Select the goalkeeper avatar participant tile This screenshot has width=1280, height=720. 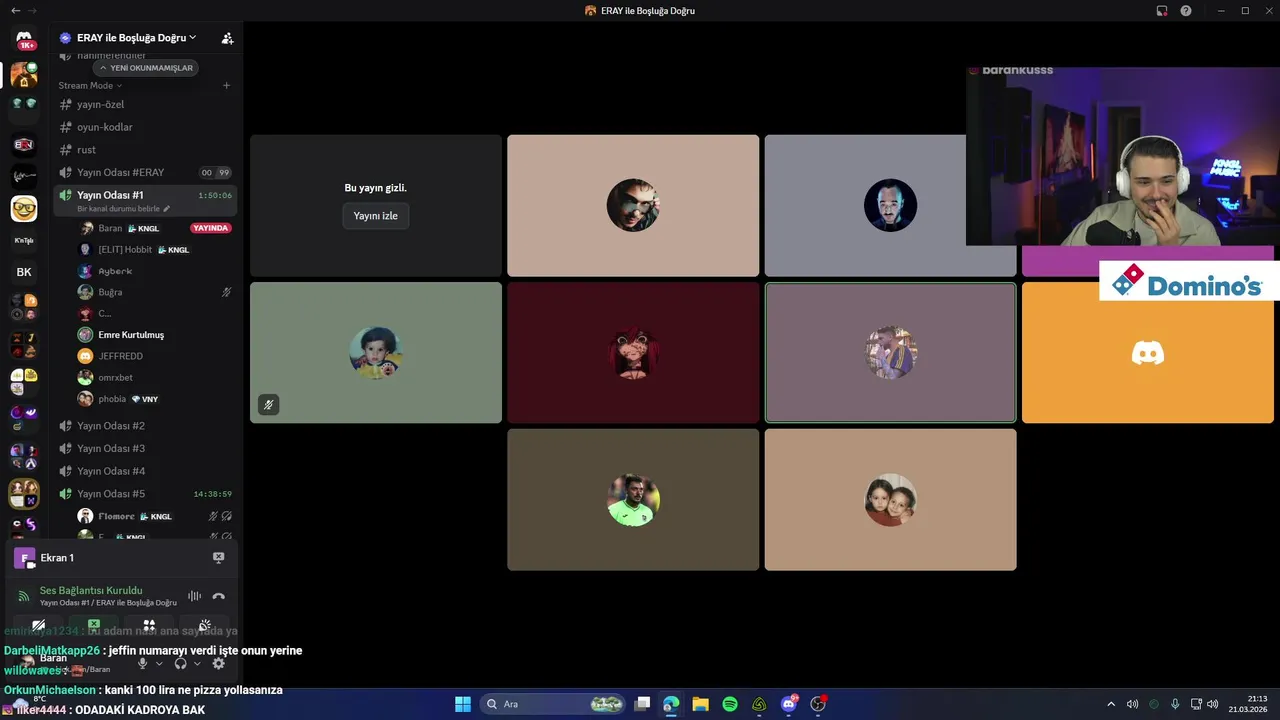pyautogui.click(x=633, y=500)
